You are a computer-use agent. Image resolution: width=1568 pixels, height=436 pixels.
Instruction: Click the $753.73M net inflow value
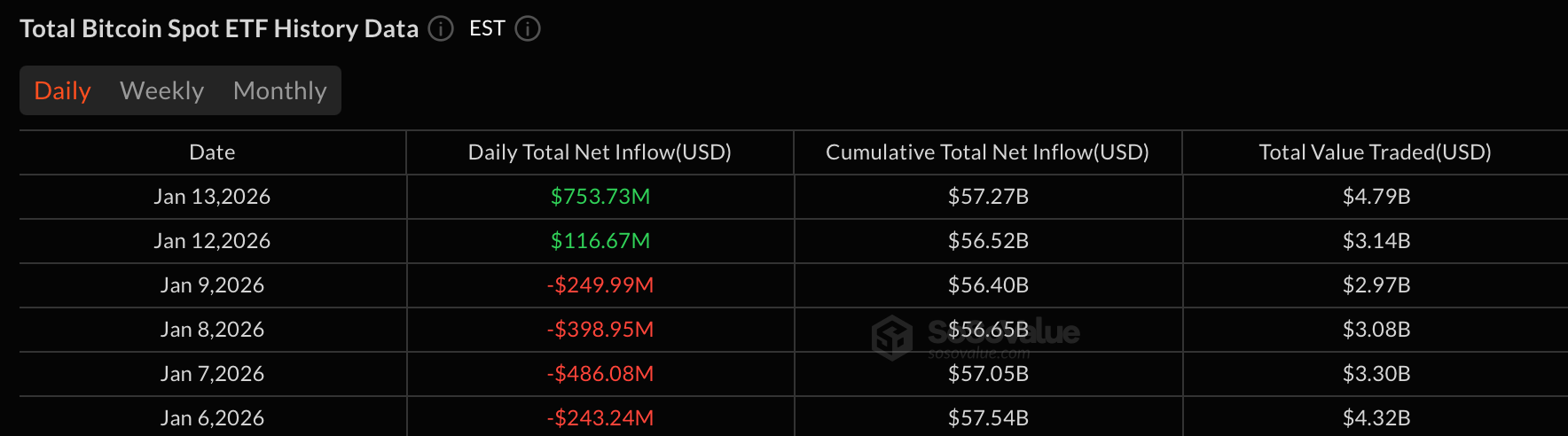[x=600, y=197]
